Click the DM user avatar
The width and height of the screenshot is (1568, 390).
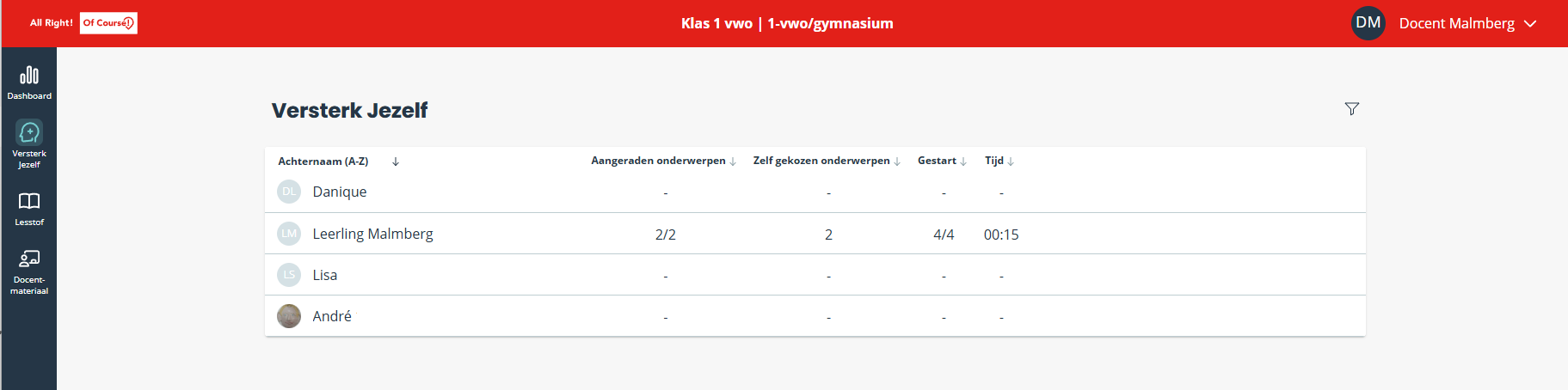[1368, 23]
